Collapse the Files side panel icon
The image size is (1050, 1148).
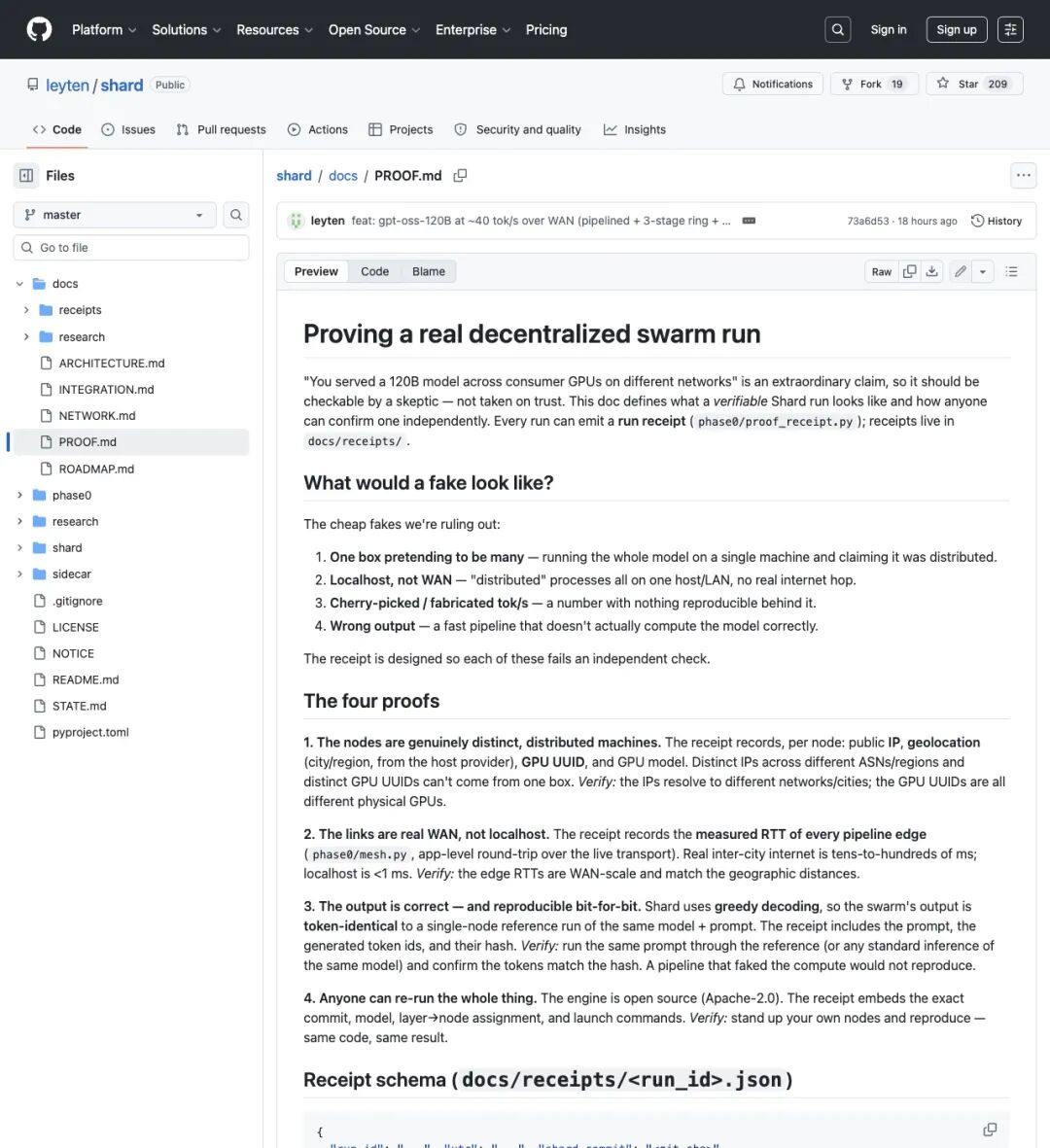[x=26, y=175]
